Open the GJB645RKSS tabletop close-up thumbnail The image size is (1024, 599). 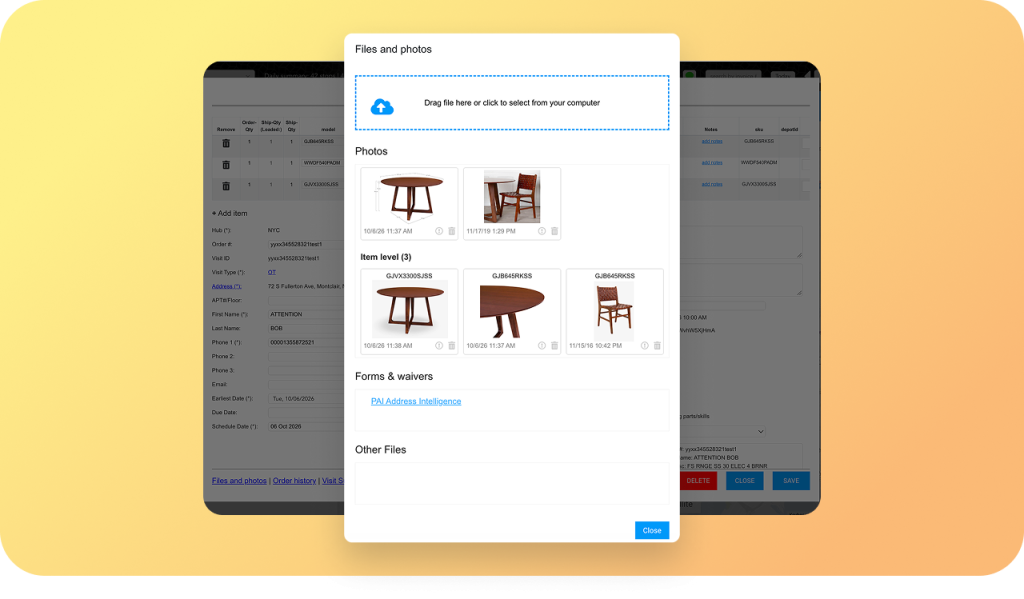512,310
